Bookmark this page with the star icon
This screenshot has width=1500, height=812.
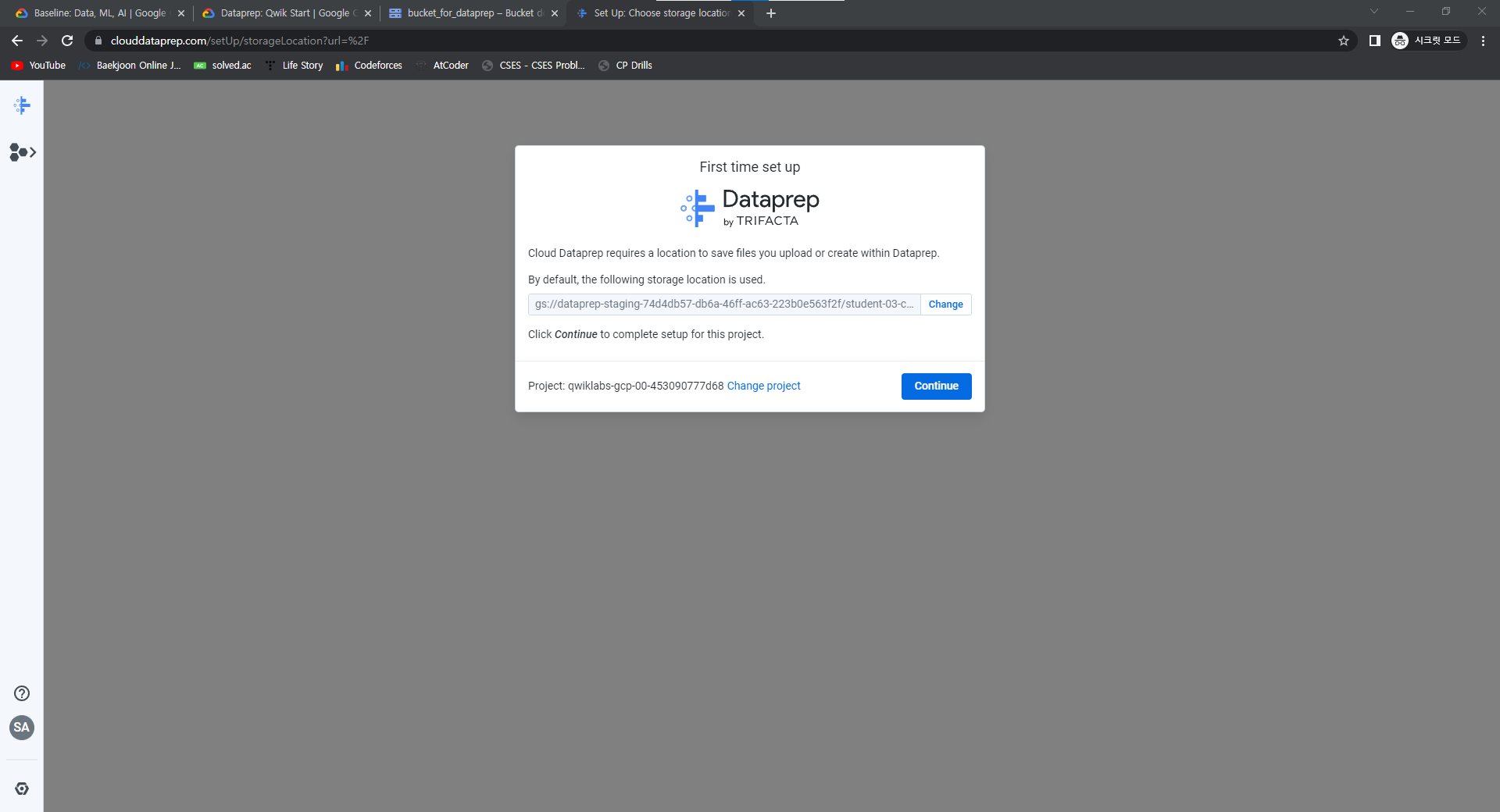coord(1344,41)
